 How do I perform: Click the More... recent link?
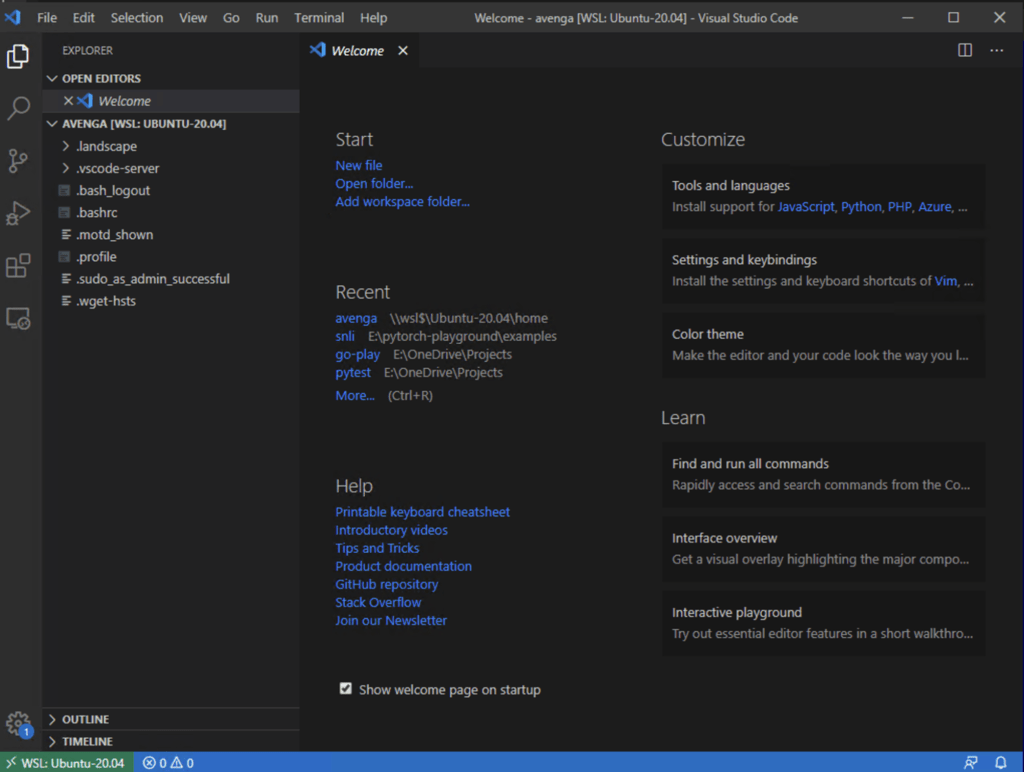click(355, 396)
